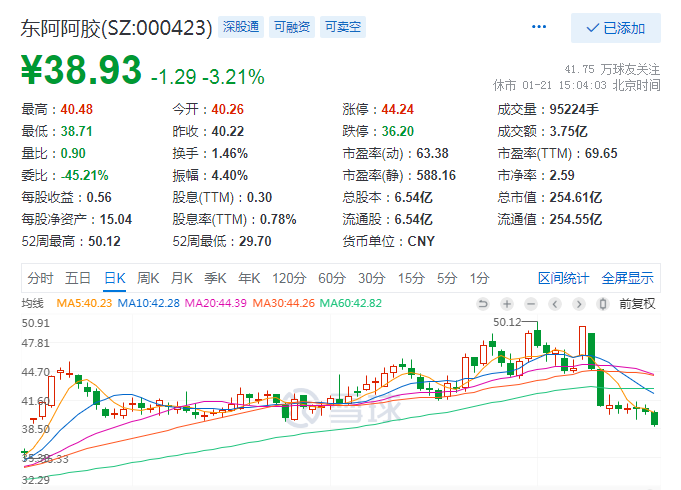The height and width of the screenshot is (490, 681).
Task: Select the 日K chart tab
Action: click(115, 278)
